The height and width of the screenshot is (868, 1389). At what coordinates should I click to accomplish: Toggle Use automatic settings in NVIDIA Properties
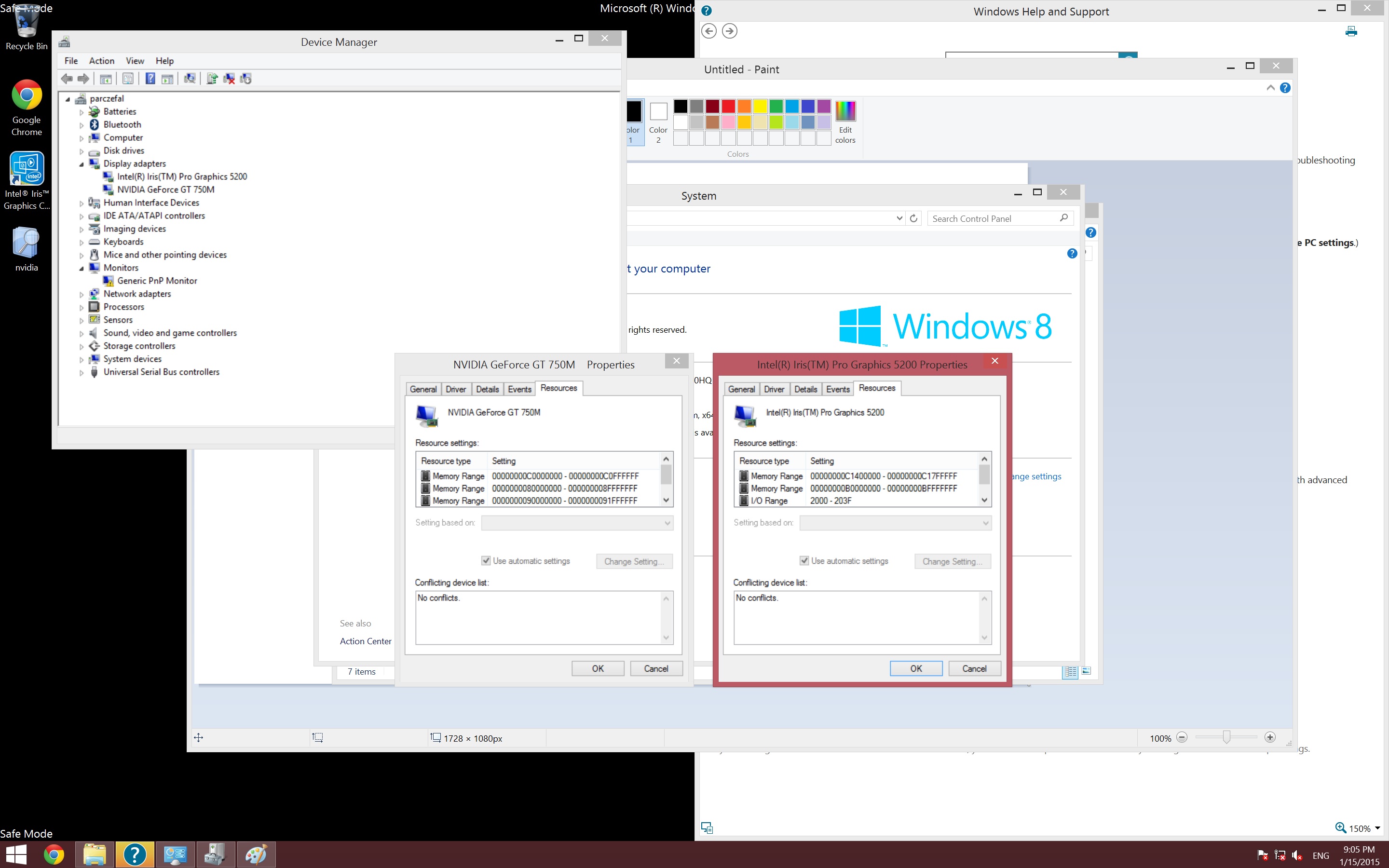(486, 560)
